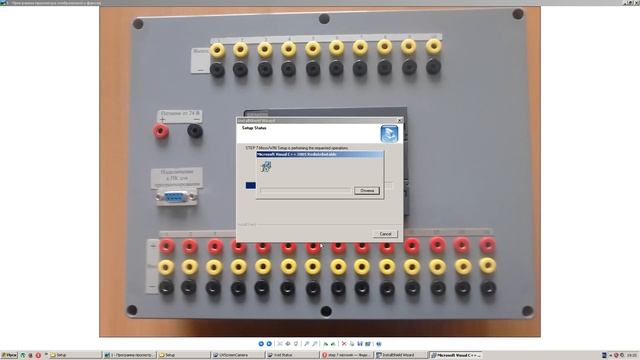The width and height of the screenshot is (640, 360).
Task: Click the installer icon in Visual C++ dialog
Action: pyautogui.click(x=266, y=166)
